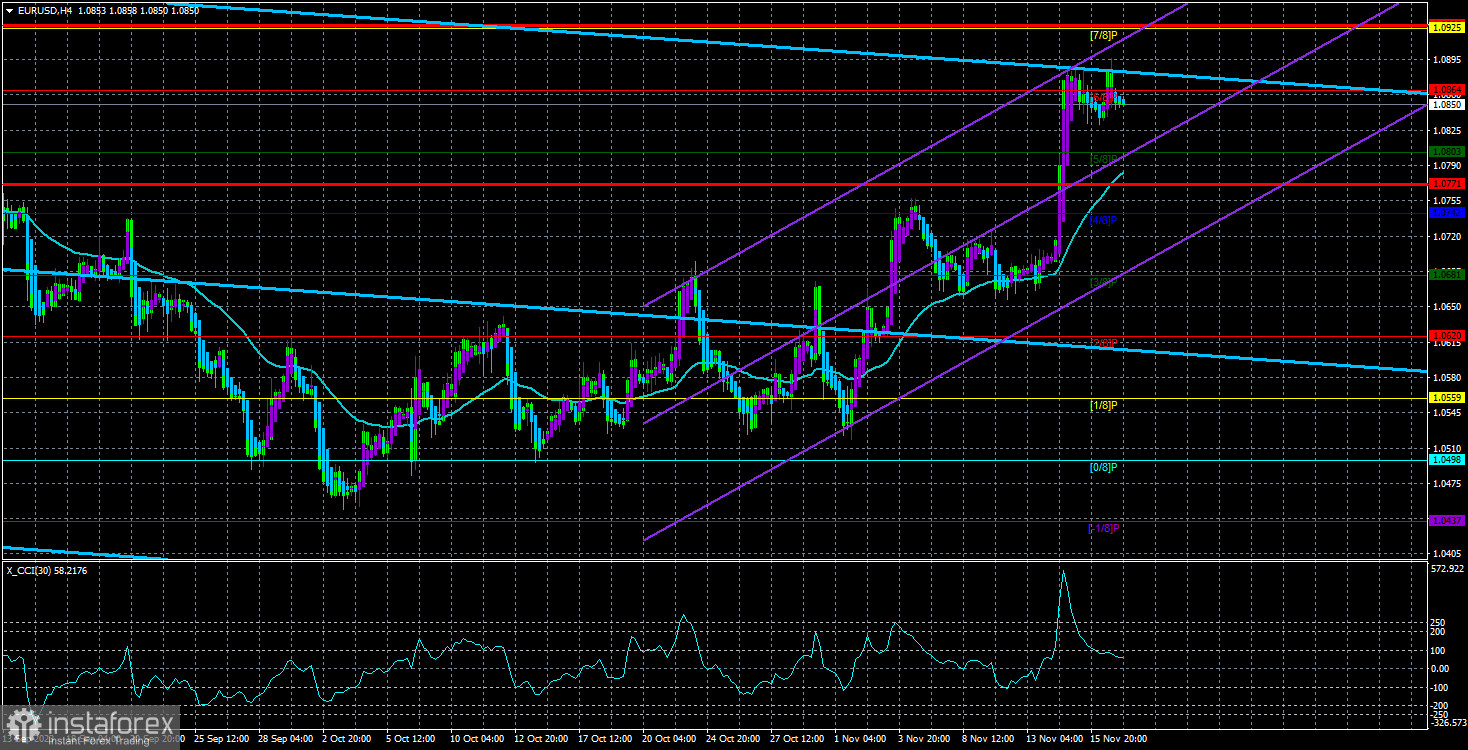Click the 1.0580 value on price scale

pyautogui.click(x=1448, y=377)
